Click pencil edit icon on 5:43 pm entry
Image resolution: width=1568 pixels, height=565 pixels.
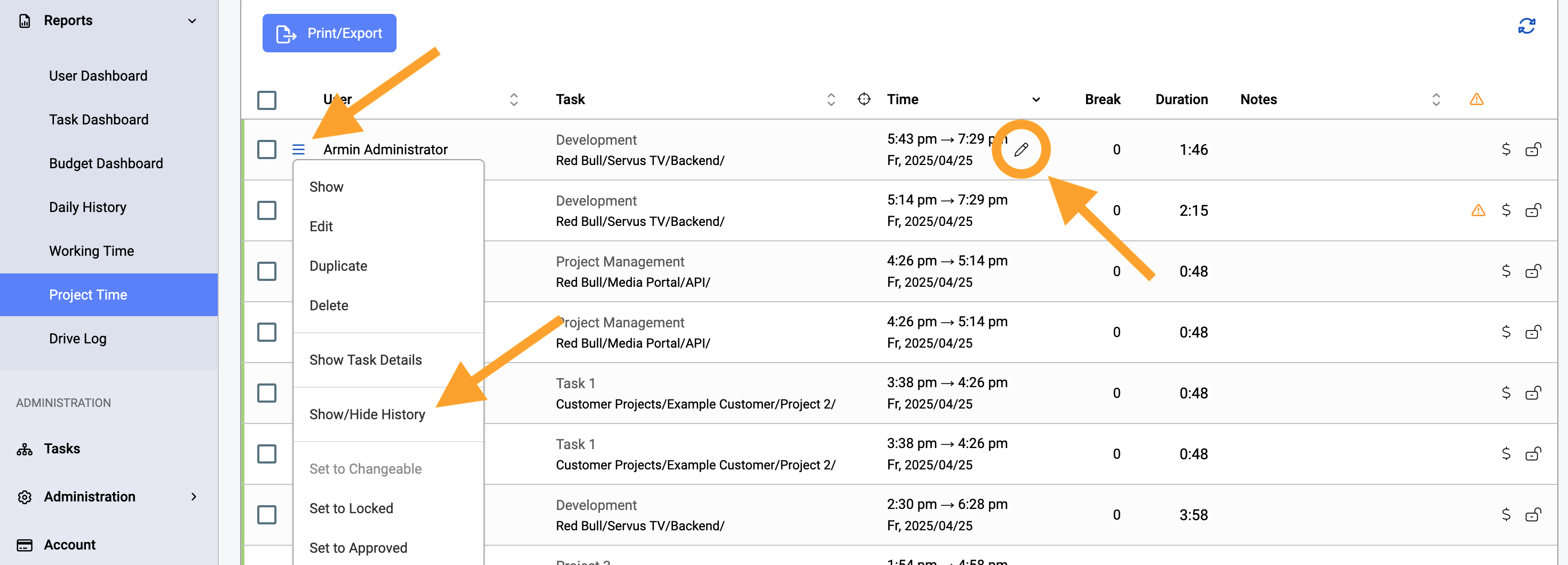point(1021,149)
